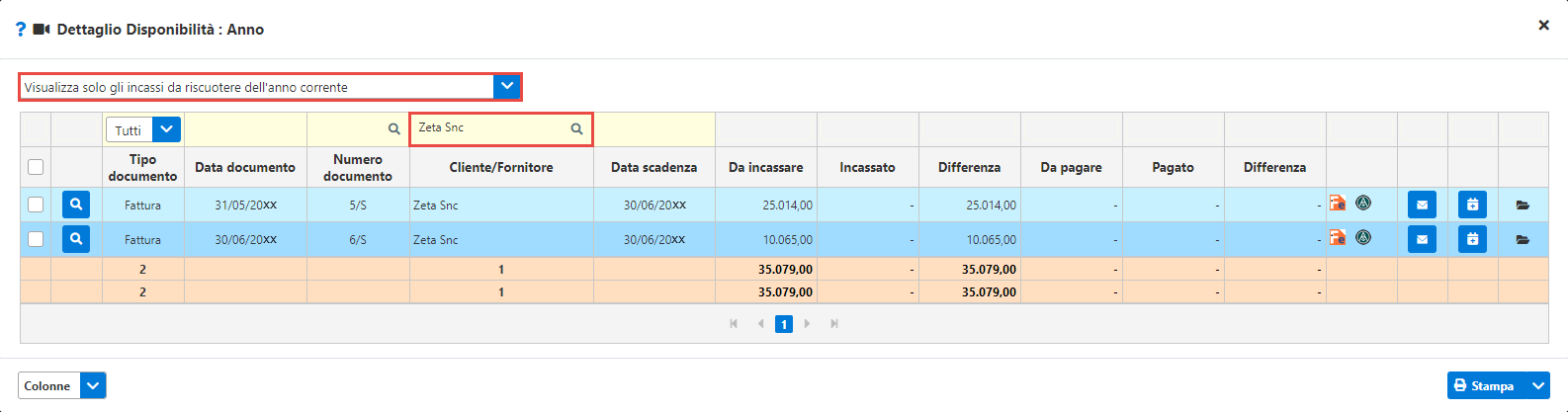Go to previous page of results

tap(760, 324)
